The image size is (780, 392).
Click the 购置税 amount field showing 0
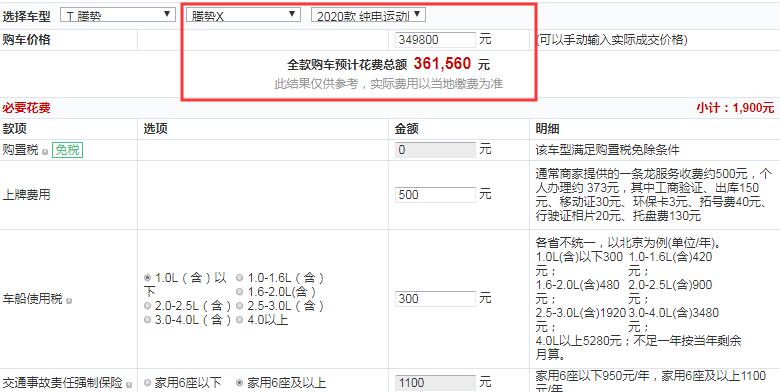click(x=436, y=150)
